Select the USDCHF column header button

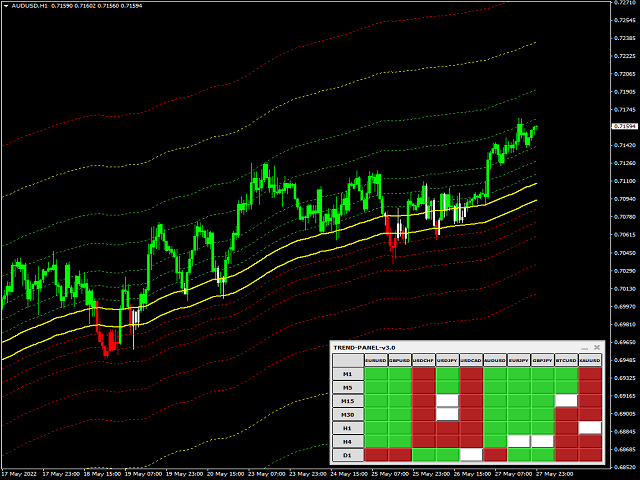423,360
